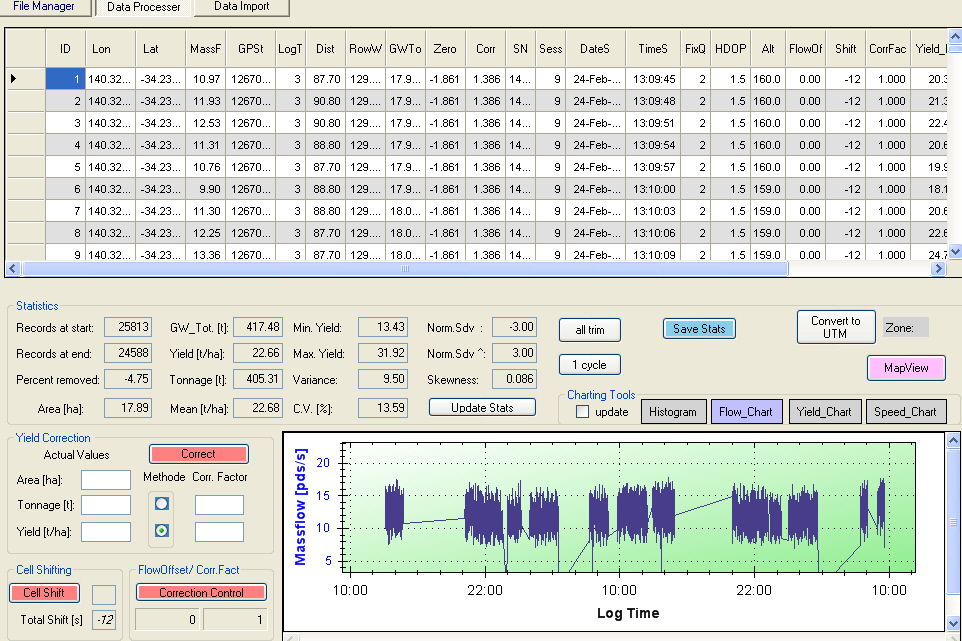Click the Correction Control button
The width and height of the screenshot is (962, 641).
point(201,593)
